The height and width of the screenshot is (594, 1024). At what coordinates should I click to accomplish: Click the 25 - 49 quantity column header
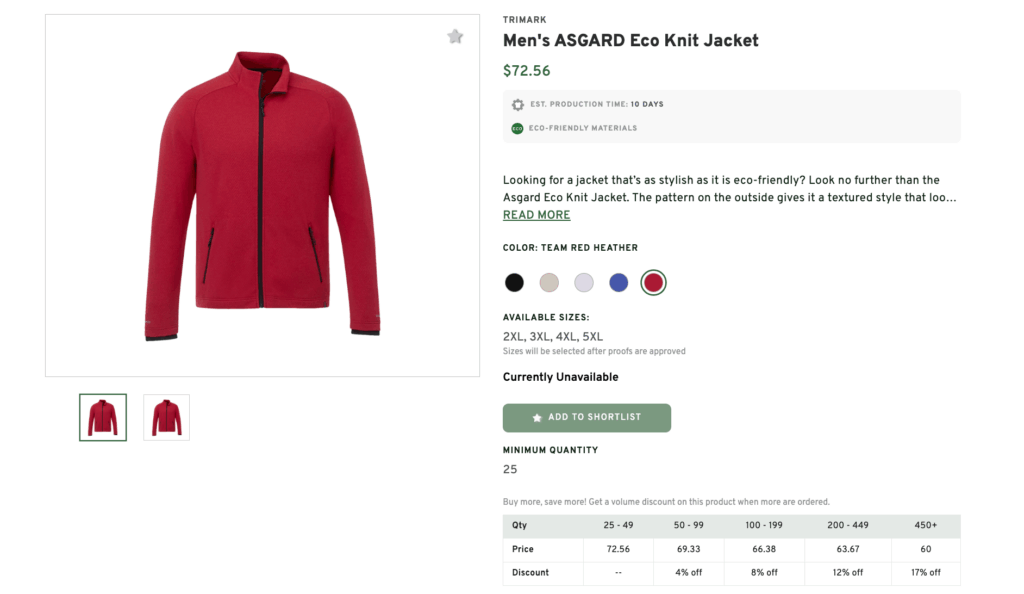(x=618, y=525)
